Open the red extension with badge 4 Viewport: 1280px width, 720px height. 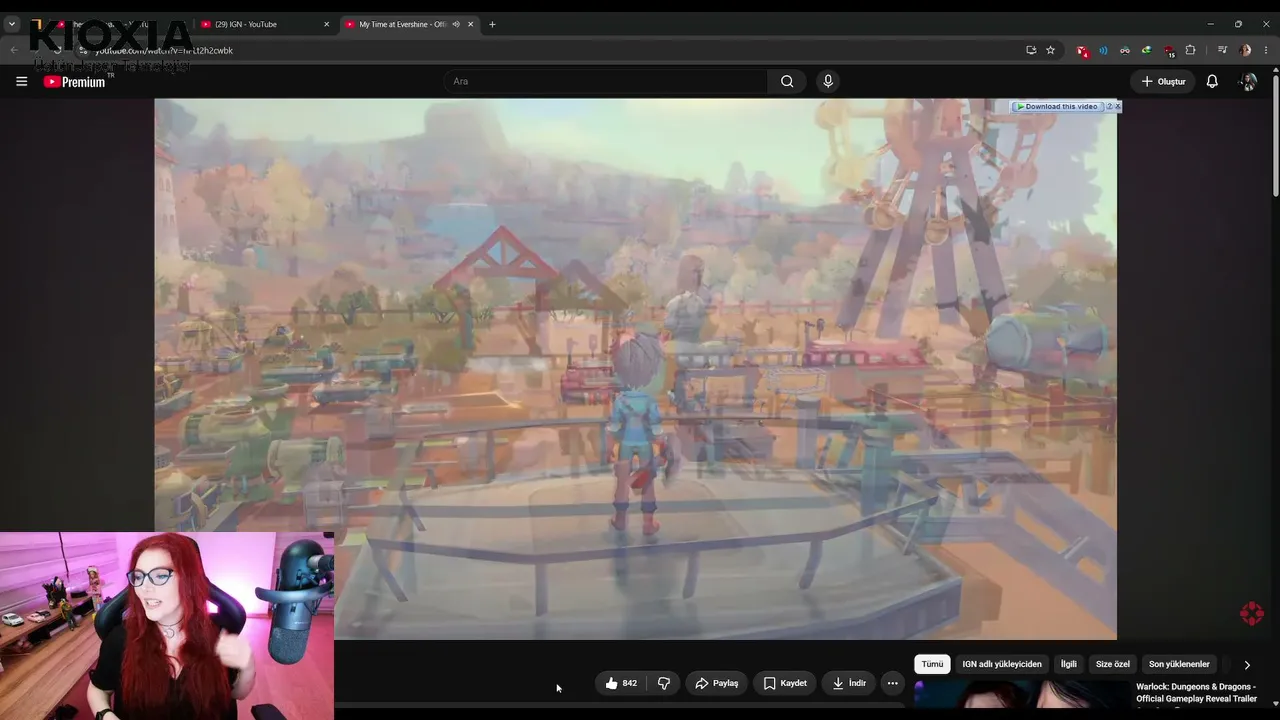[1082, 50]
